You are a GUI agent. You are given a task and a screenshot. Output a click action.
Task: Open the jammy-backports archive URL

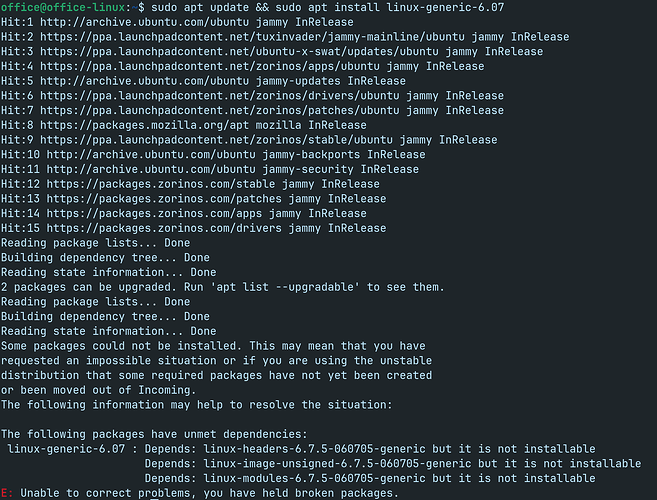tap(151, 155)
